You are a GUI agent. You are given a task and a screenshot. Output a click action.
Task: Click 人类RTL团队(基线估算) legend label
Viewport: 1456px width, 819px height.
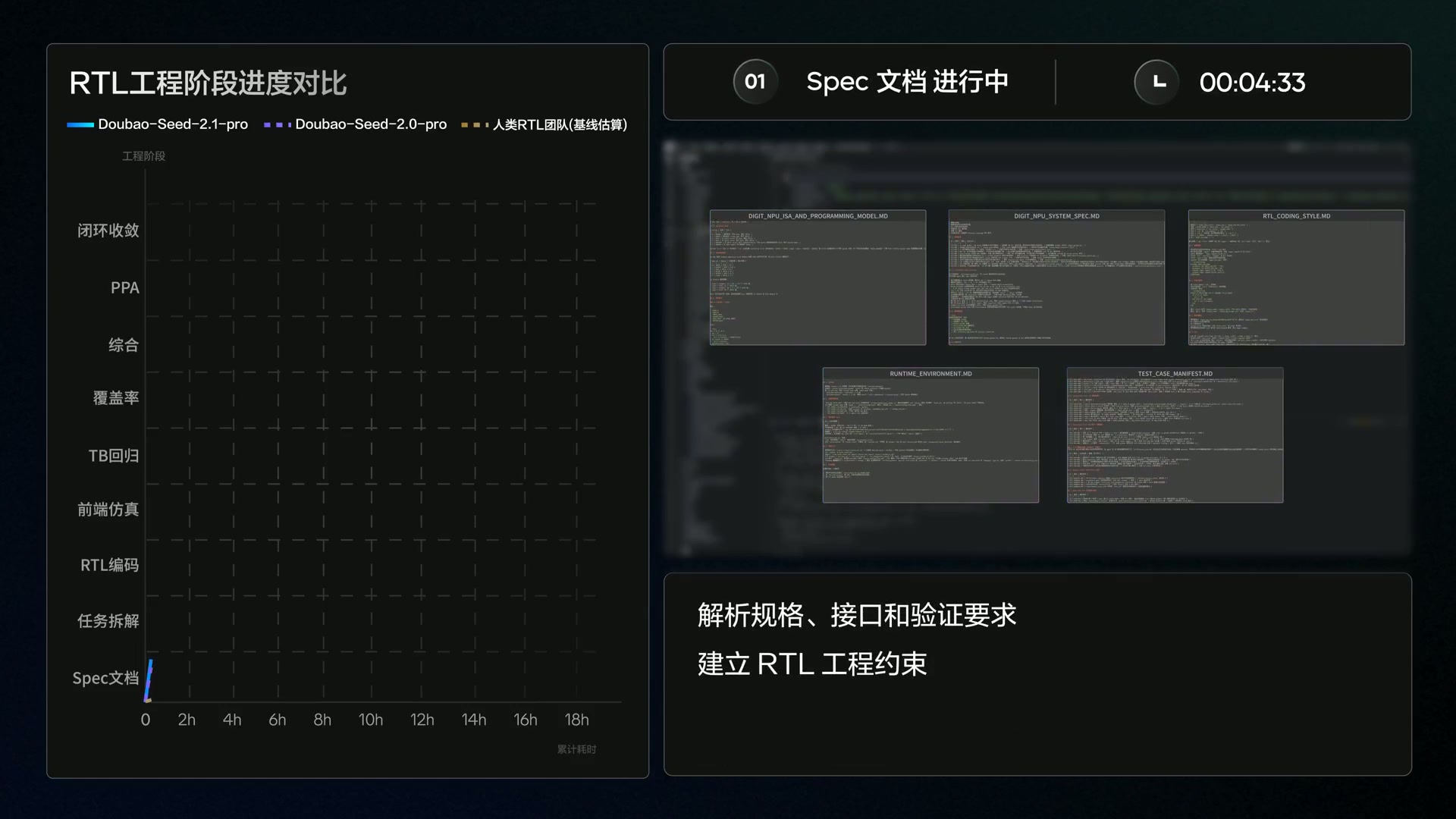pos(560,124)
